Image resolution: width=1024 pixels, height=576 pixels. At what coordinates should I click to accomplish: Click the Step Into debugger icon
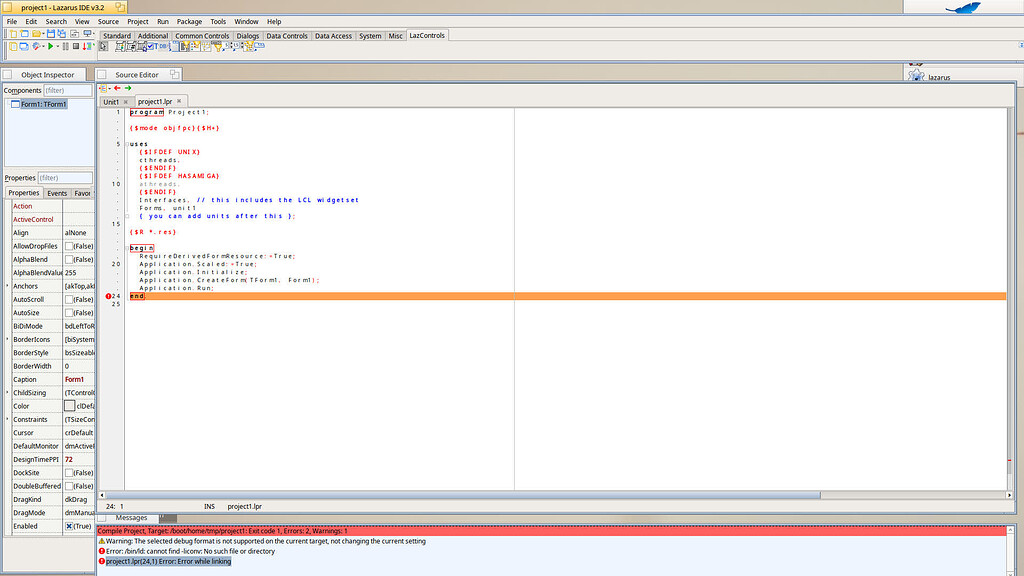(x=86, y=47)
